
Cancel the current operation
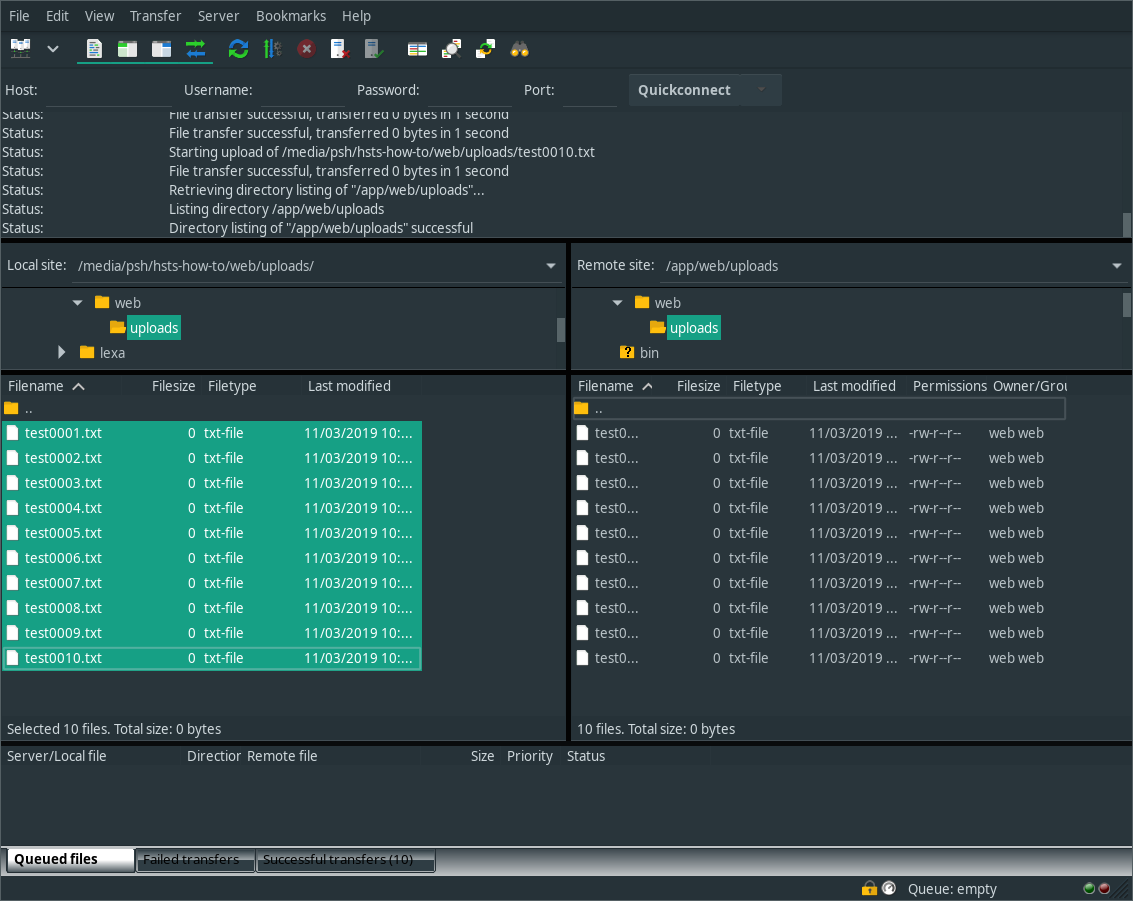tap(306, 47)
